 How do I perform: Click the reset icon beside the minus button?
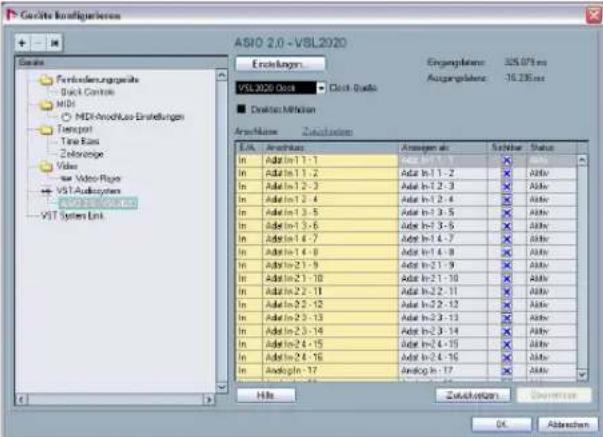(54, 43)
